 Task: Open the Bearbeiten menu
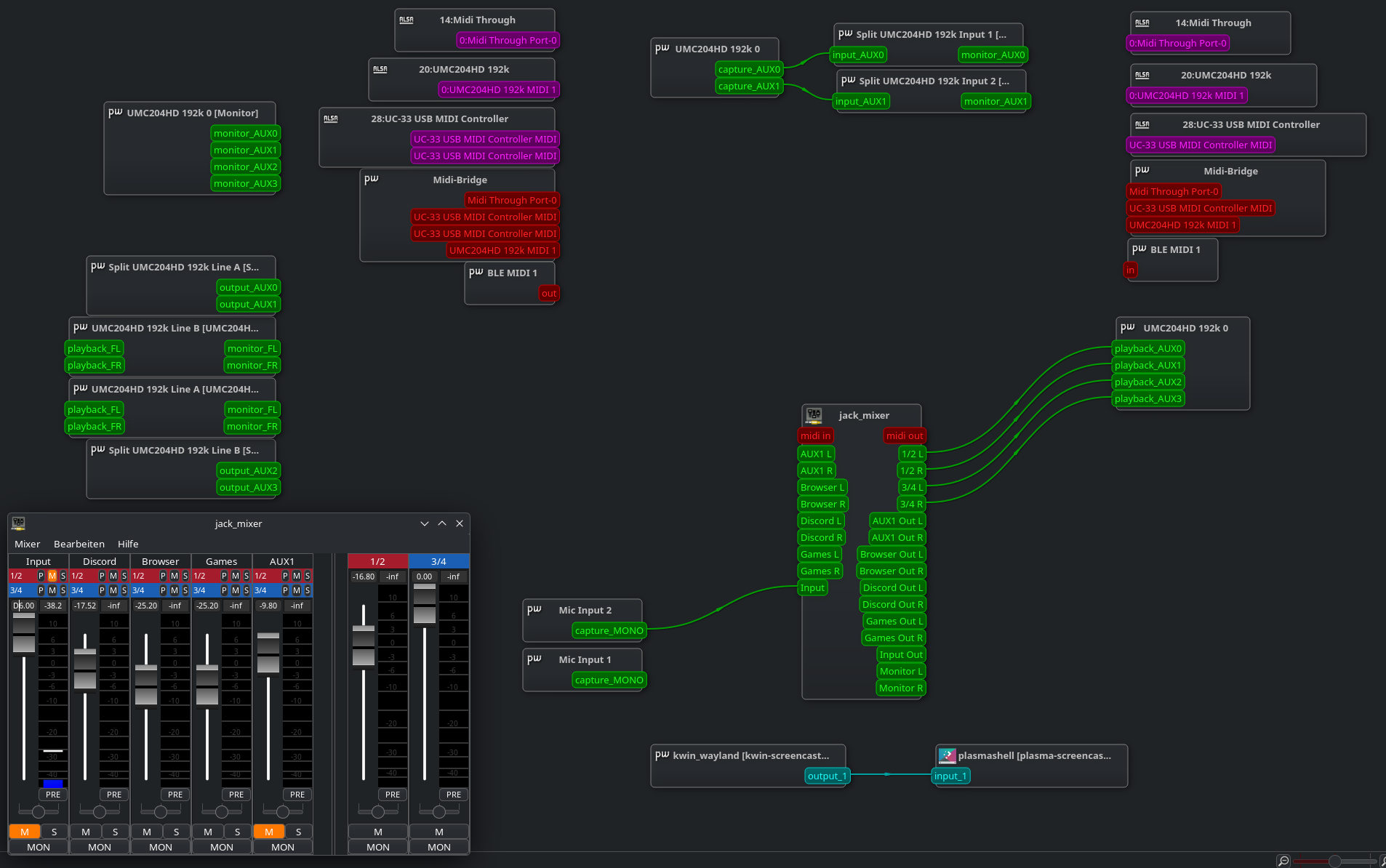pyautogui.click(x=79, y=544)
